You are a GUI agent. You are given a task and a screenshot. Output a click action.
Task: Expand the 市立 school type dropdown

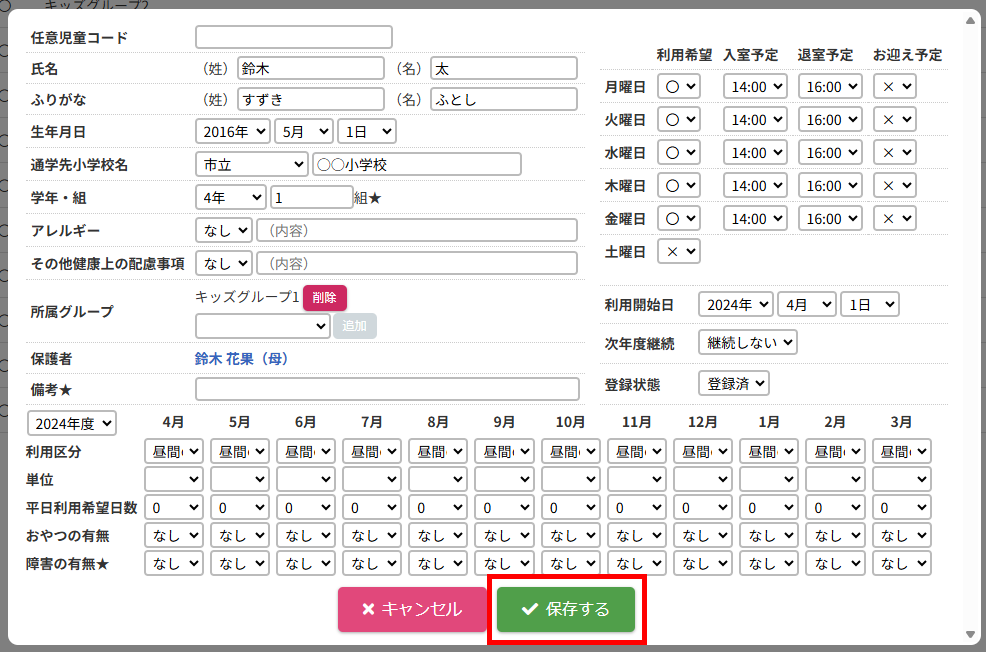[x=252, y=164]
